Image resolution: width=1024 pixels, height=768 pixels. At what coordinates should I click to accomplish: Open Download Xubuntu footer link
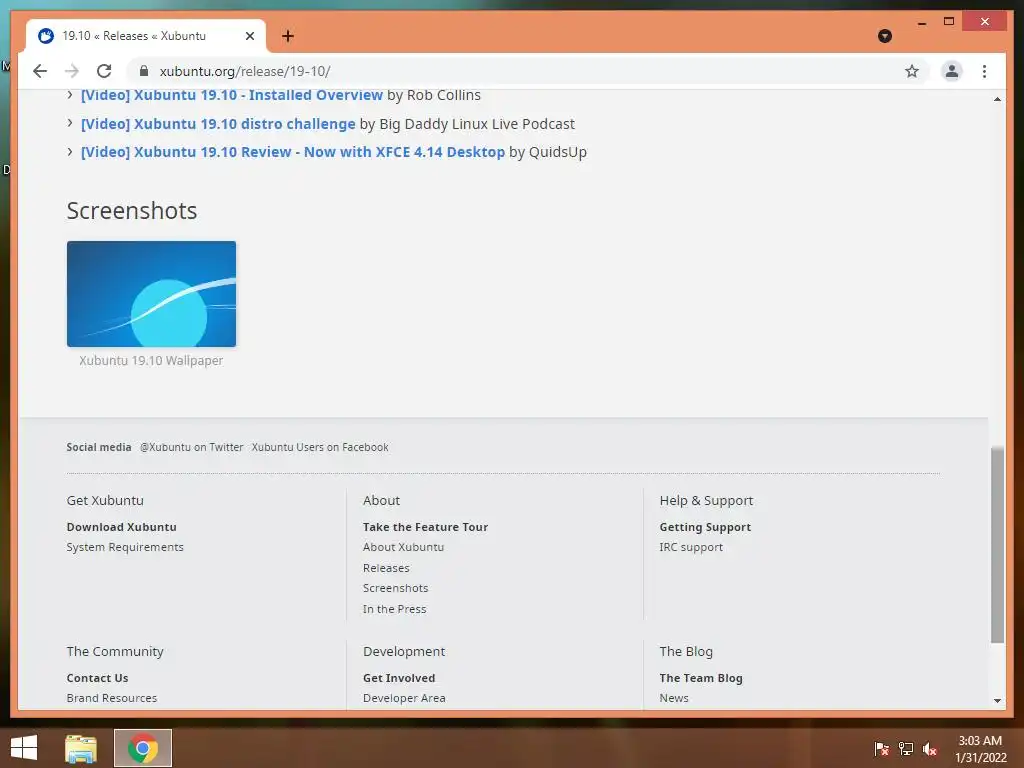(x=121, y=527)
